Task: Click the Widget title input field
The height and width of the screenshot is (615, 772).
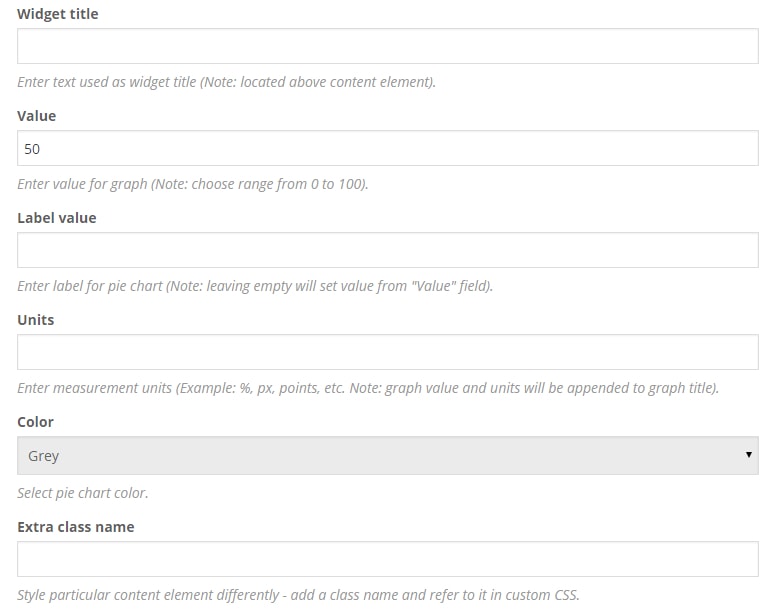Action: tap(388, 47)
